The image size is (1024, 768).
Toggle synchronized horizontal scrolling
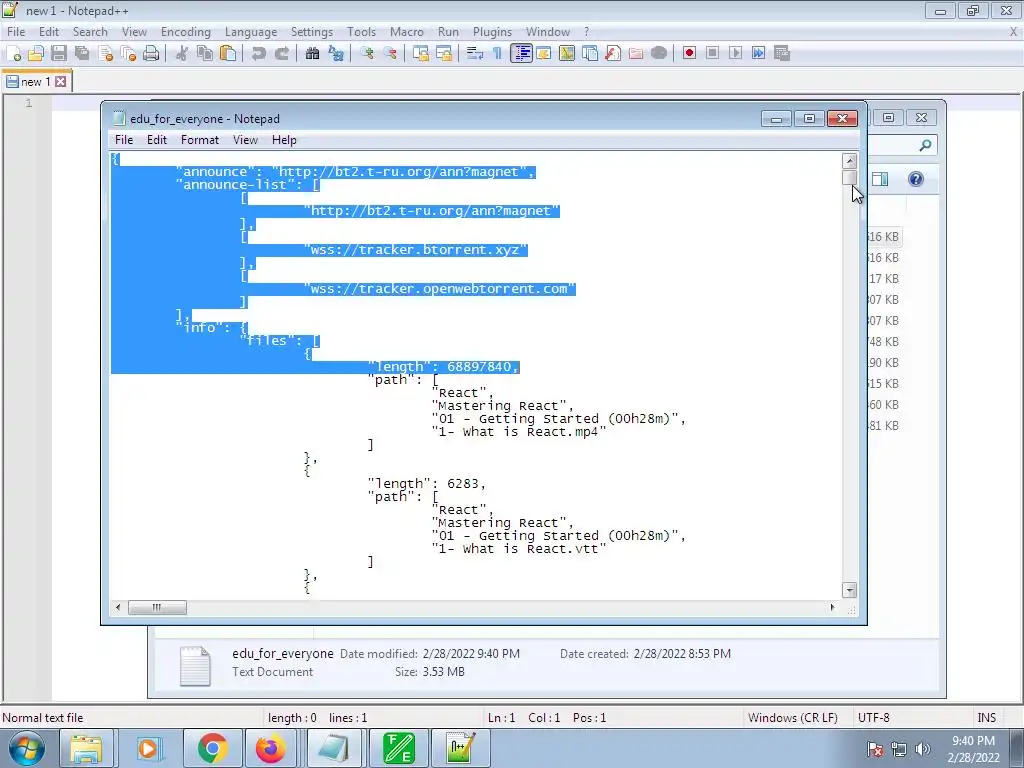(x=444, y=54)
